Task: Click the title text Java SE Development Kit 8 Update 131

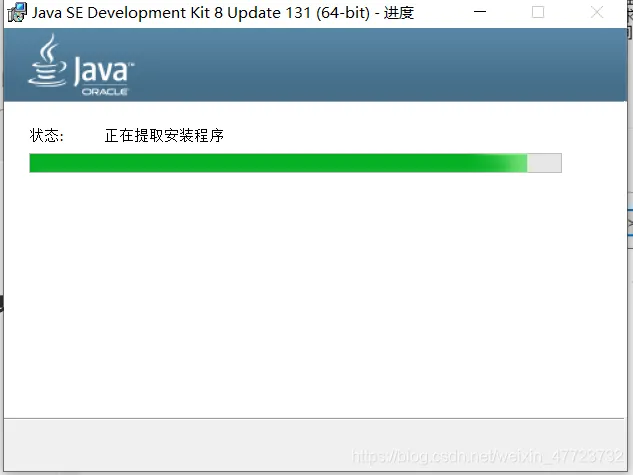Action: pos(172,13)
